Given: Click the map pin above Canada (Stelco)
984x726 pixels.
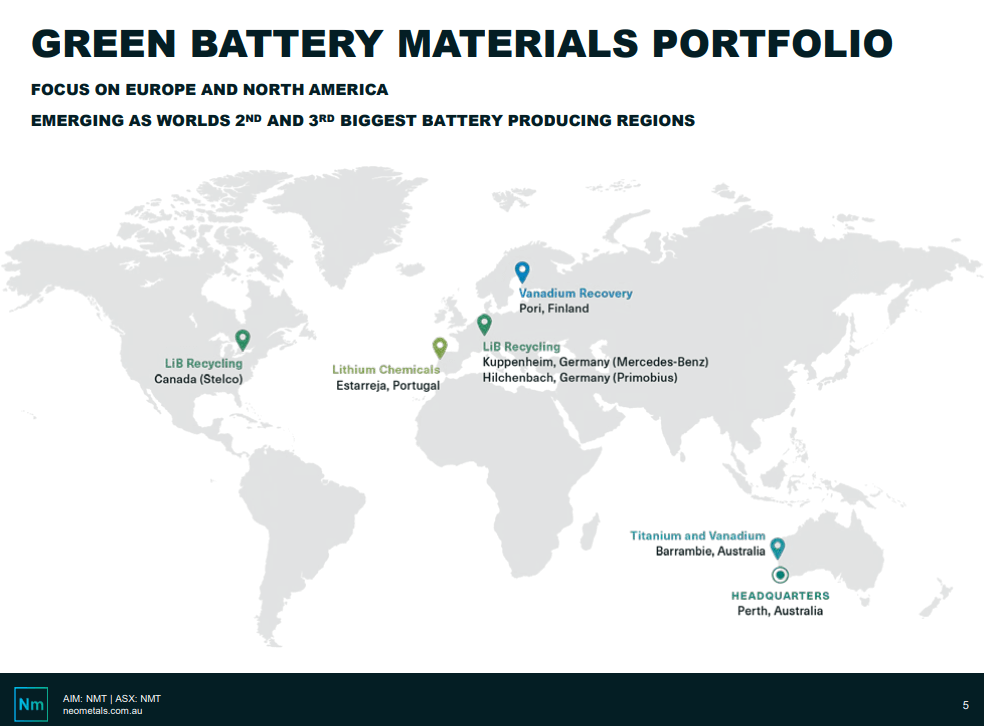Looking at the screenshot, I should click(242, 339).
